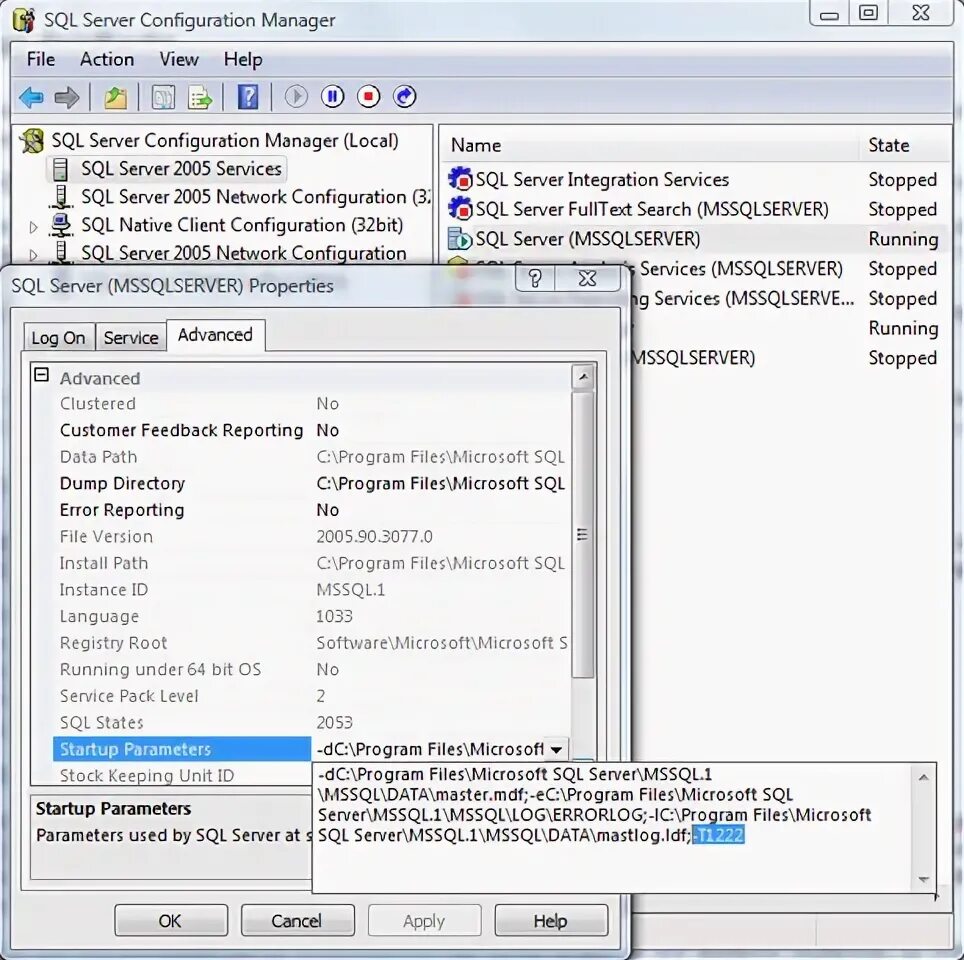
Task: Click the Install Path property label
Action: (x=104, y=563)
